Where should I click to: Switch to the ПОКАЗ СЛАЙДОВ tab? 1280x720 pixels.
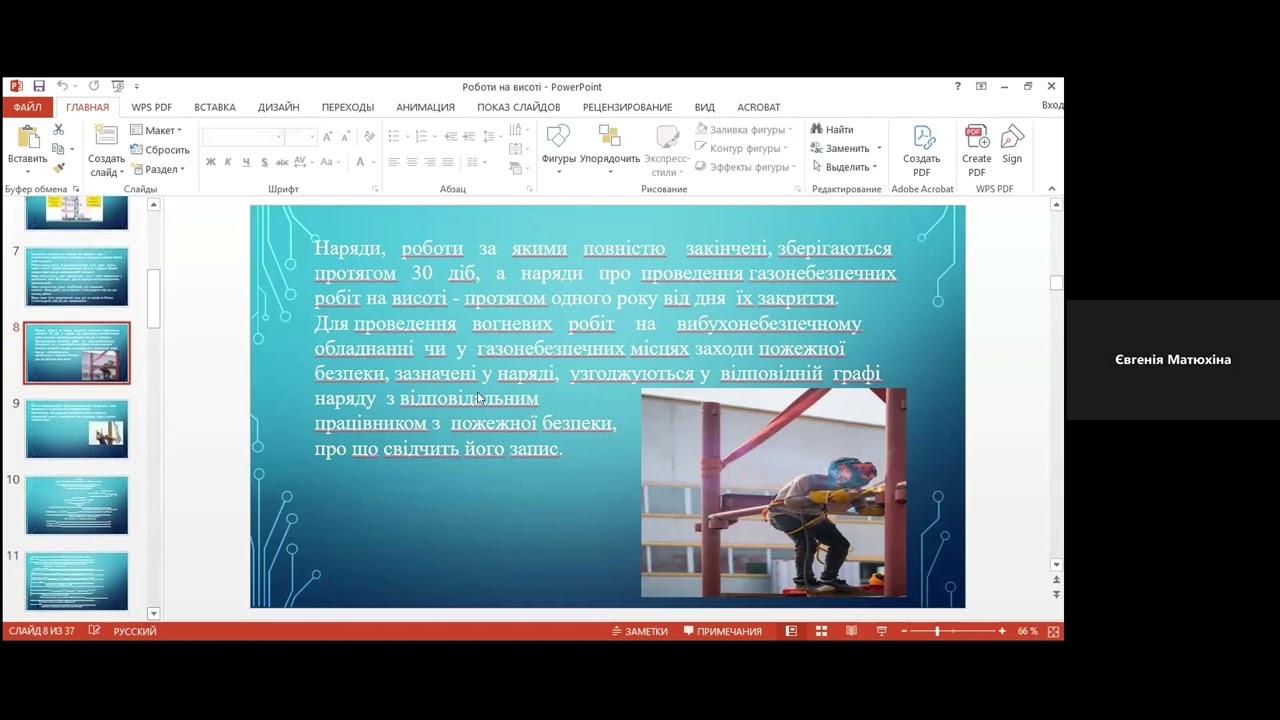click(518, 107)
